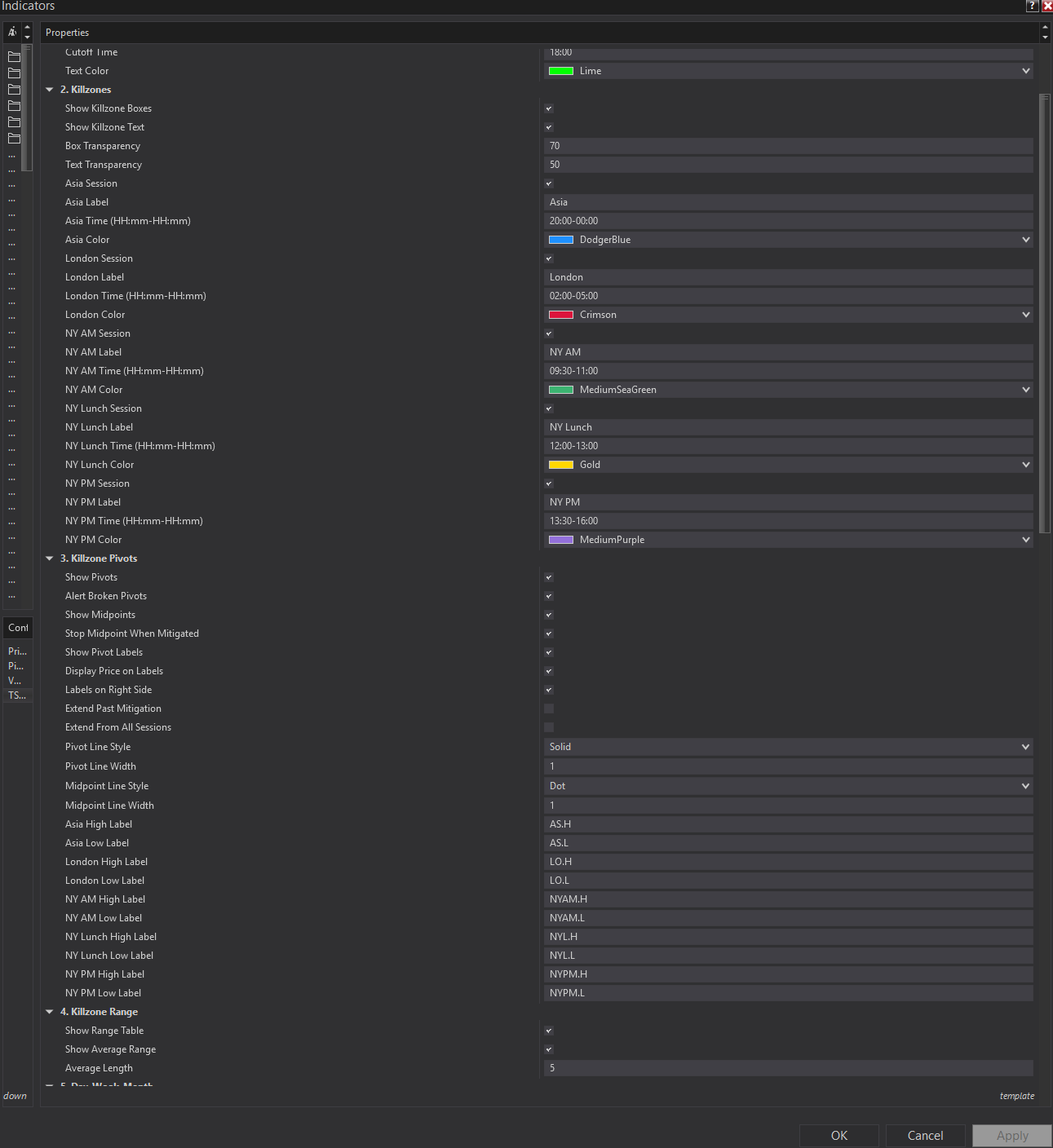
Task: Click the template link
Action: point(1017,1096)
